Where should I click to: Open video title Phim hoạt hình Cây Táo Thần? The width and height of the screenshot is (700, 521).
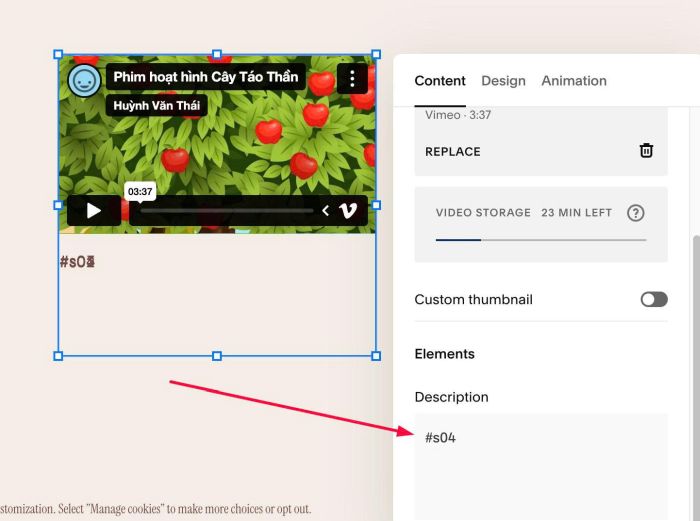205,77
